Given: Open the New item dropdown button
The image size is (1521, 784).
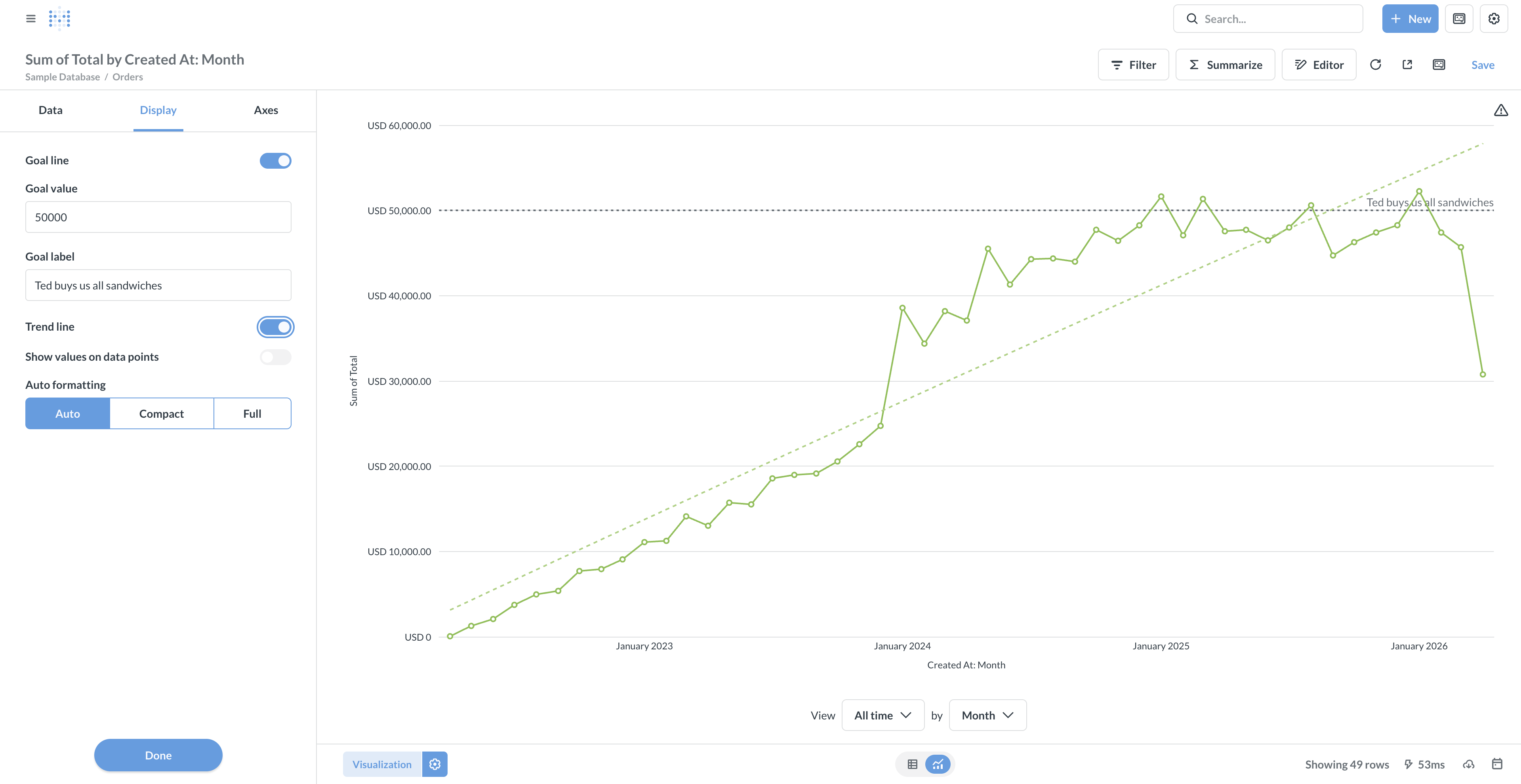Looking at the screenshot, I should pos(1409,19).
